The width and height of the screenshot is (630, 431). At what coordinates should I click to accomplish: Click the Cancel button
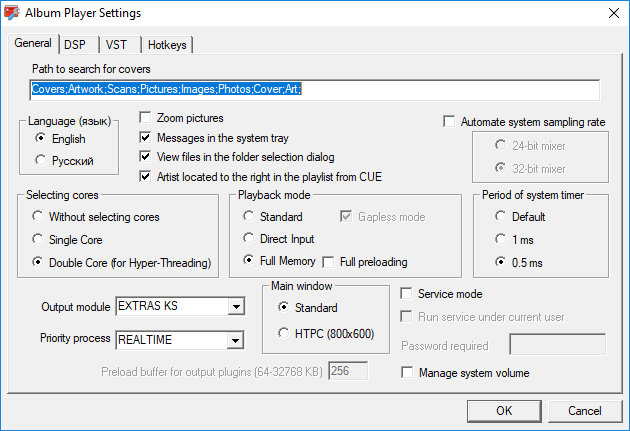(585, 411)
